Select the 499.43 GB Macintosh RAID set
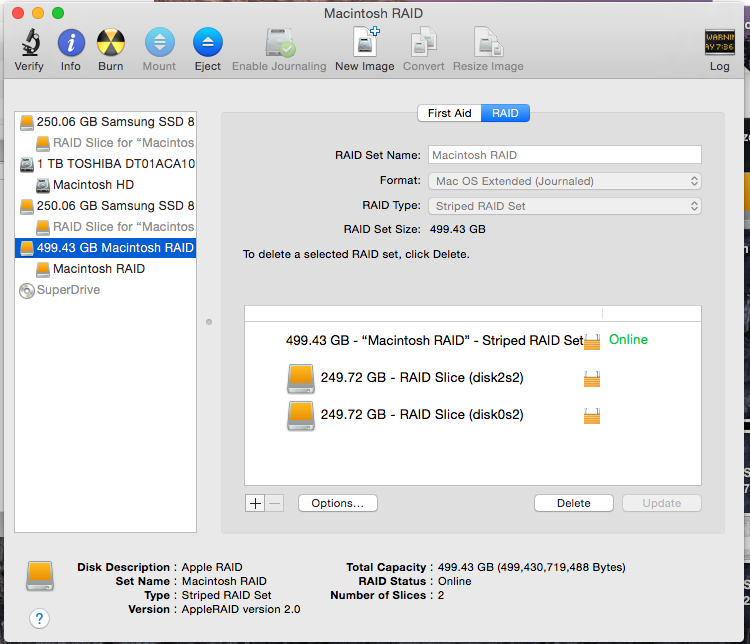 pyautogui.click(x=106, y=248)
